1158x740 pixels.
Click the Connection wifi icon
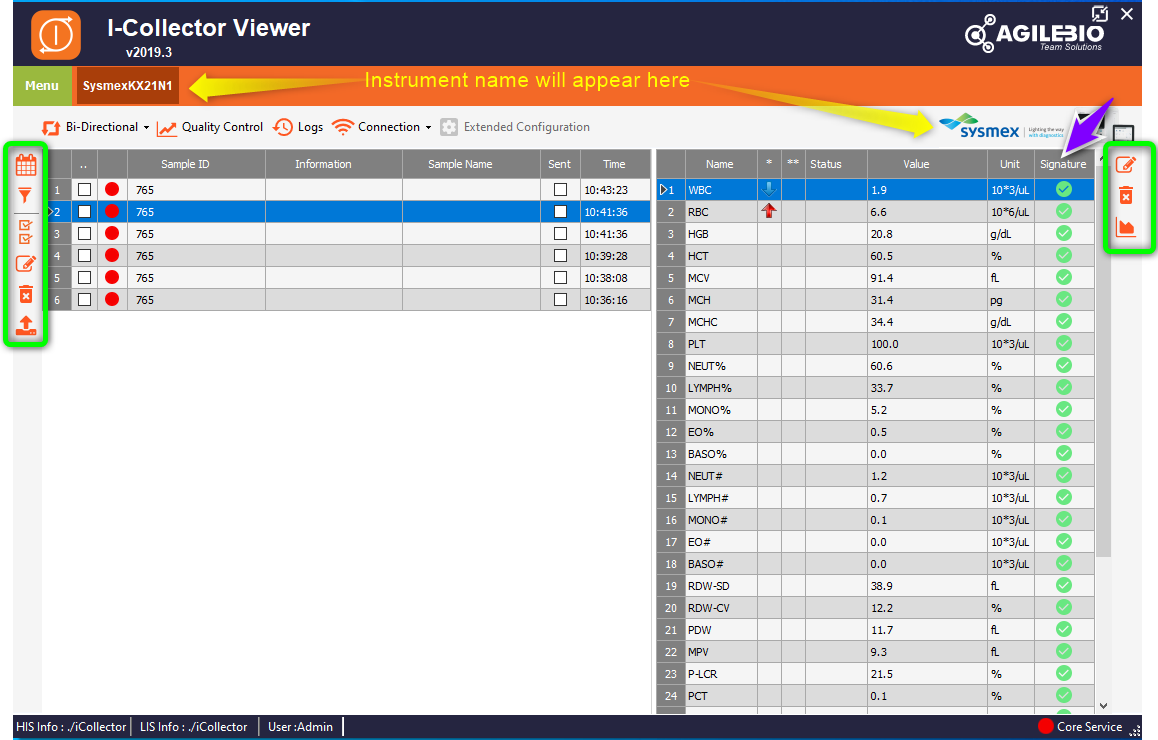pyautogui.click(x=343, y=127)
